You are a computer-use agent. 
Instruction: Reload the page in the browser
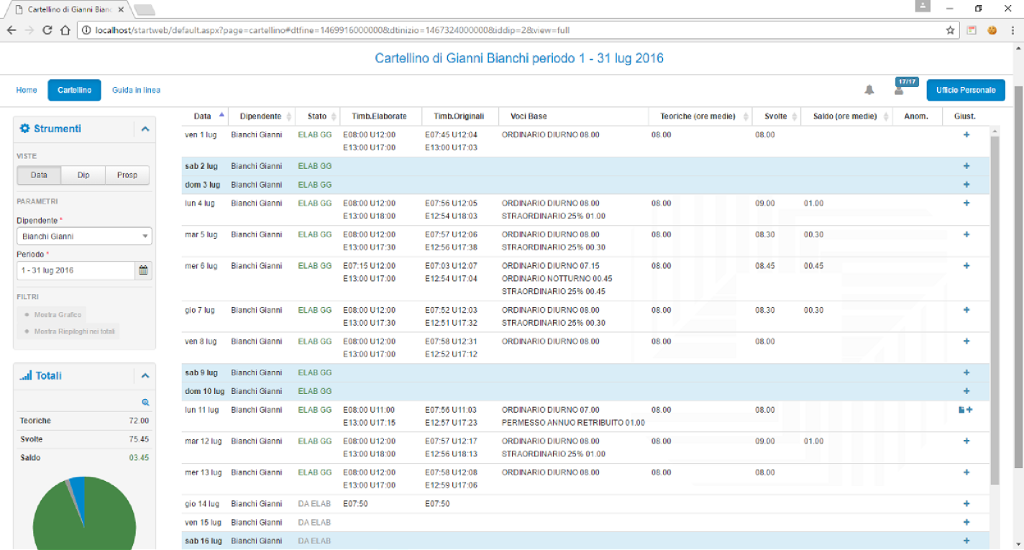pyautogui.click(x=47, y=30)
